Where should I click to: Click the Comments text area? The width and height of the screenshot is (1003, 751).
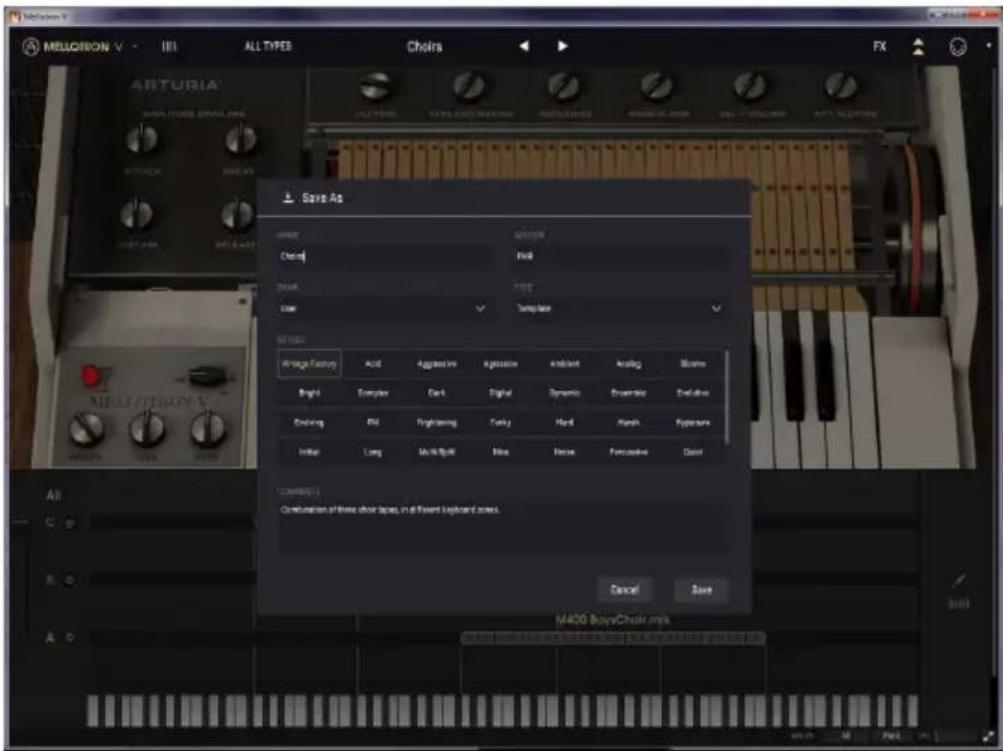pos(503,526)
